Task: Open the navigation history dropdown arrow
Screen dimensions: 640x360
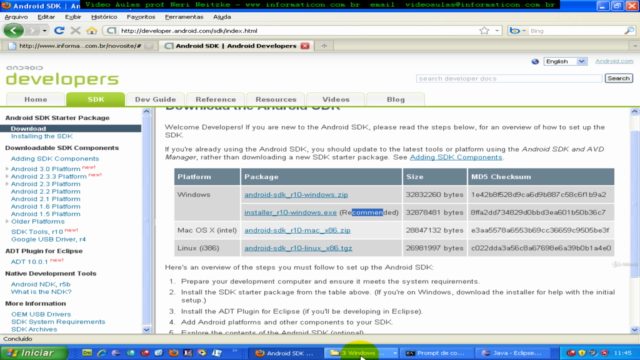Action: (x=44, y=31)
